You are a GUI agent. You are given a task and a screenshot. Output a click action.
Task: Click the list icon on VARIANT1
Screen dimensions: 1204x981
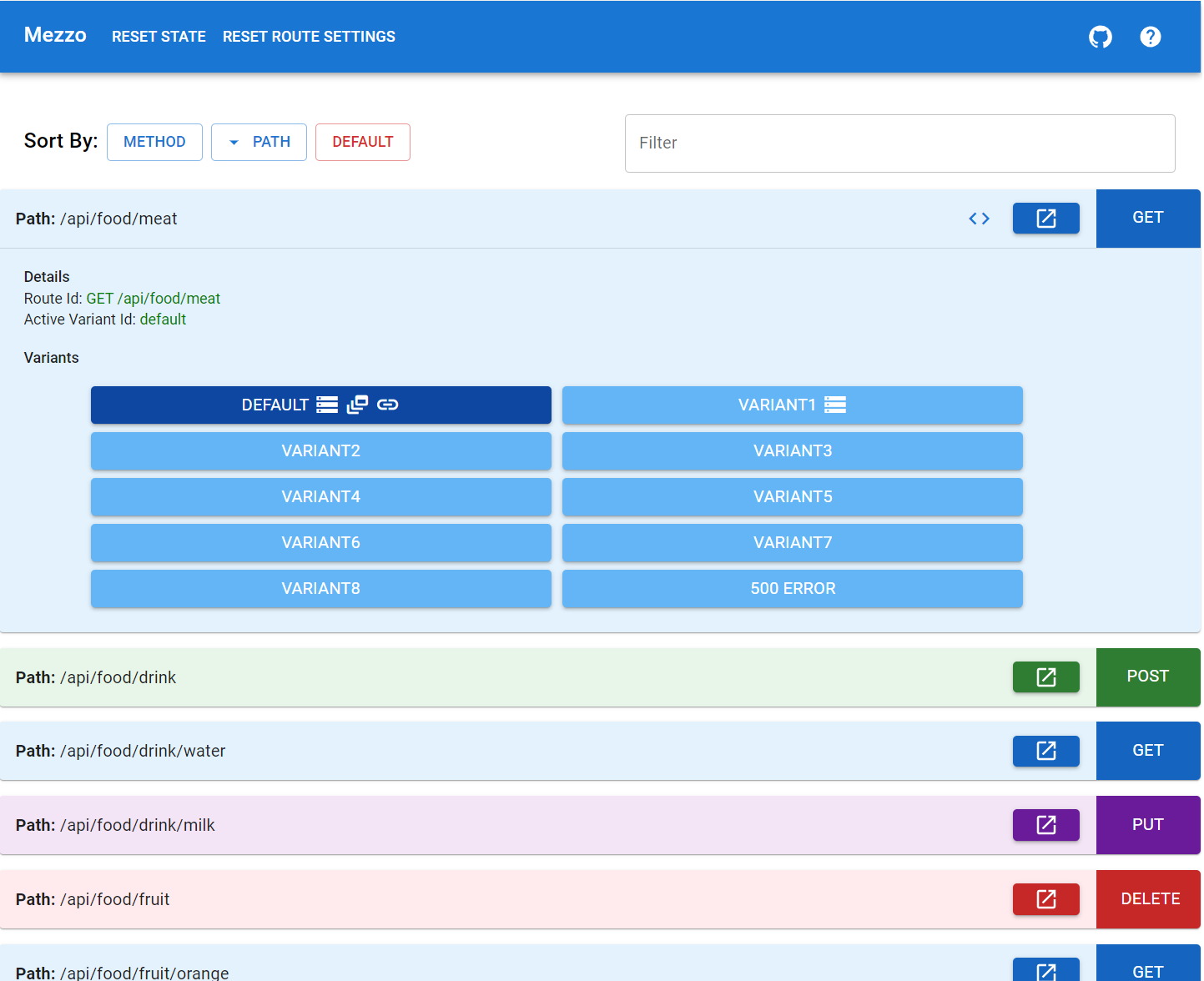tap(835, 405)
